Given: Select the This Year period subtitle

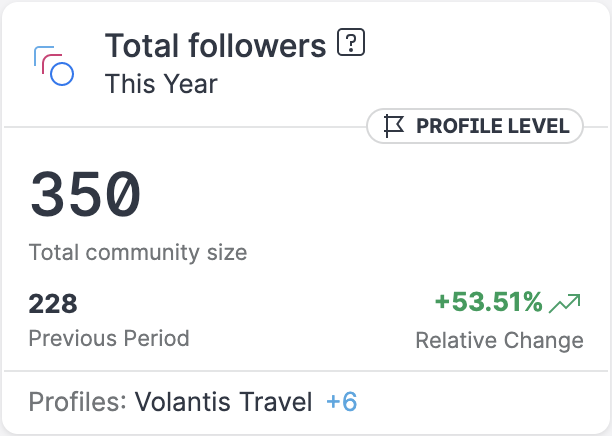Looking at the screenshot, I should pos(161,83).
